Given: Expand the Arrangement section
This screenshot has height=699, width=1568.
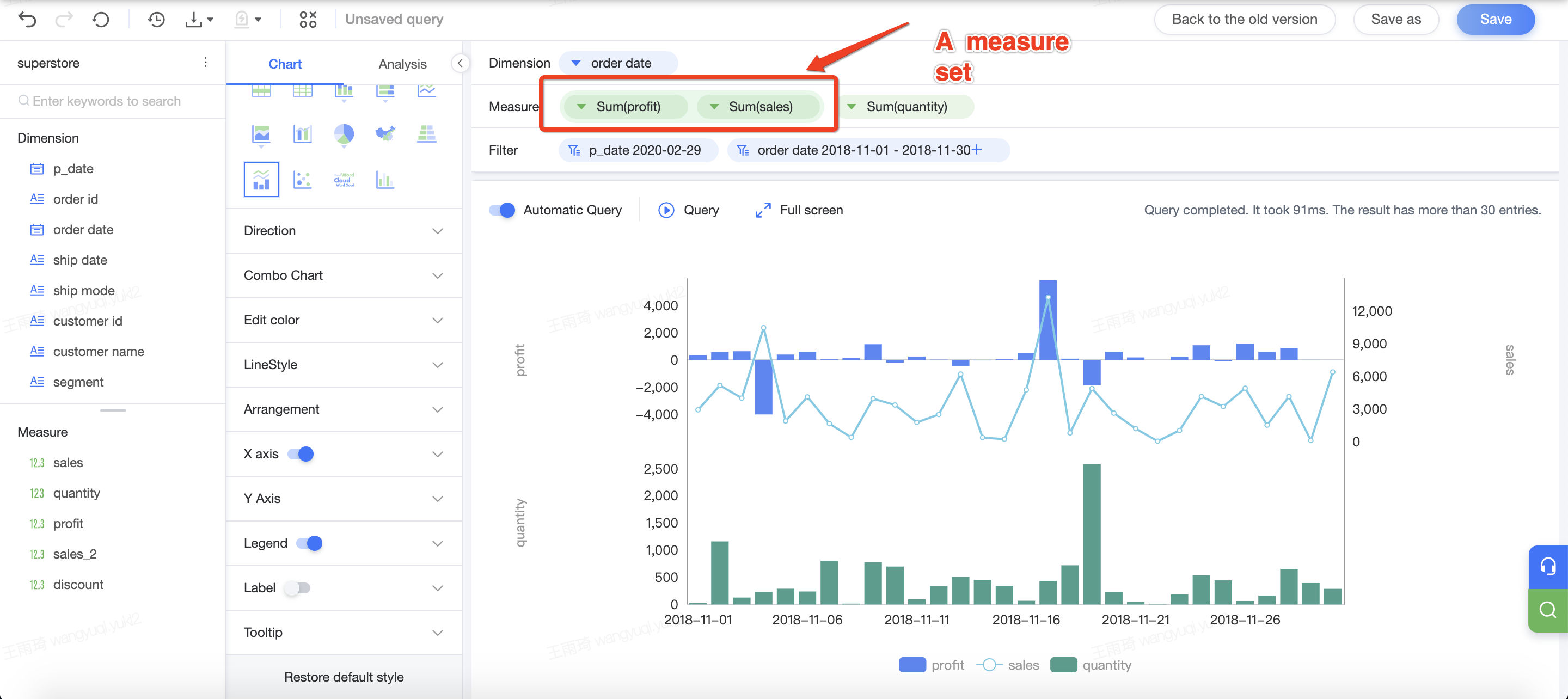Looking at the screenshot, I should (x=344, y=409).
